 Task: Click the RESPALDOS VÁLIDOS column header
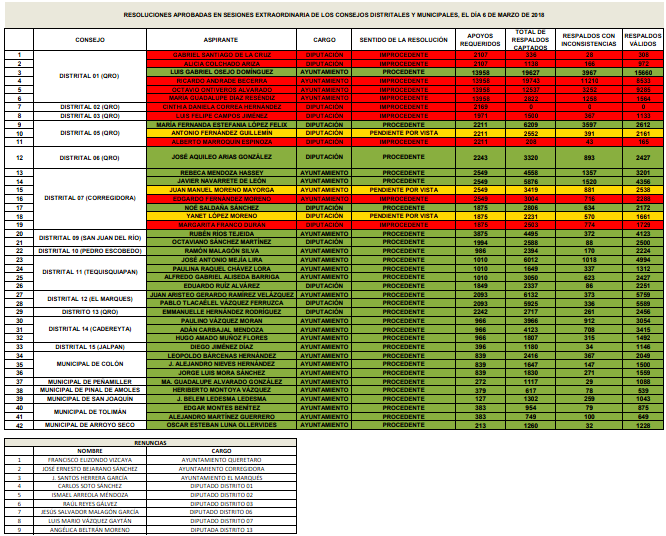point(643,39)
